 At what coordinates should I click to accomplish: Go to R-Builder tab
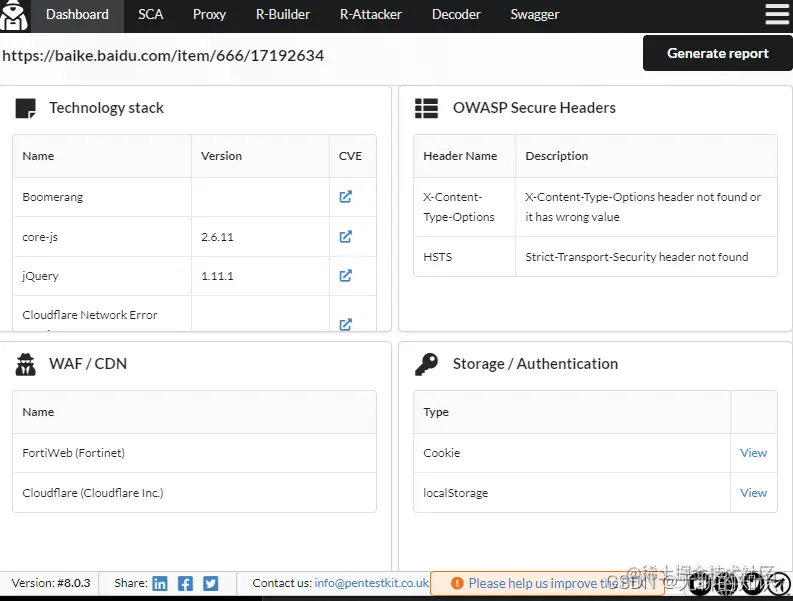283,15
